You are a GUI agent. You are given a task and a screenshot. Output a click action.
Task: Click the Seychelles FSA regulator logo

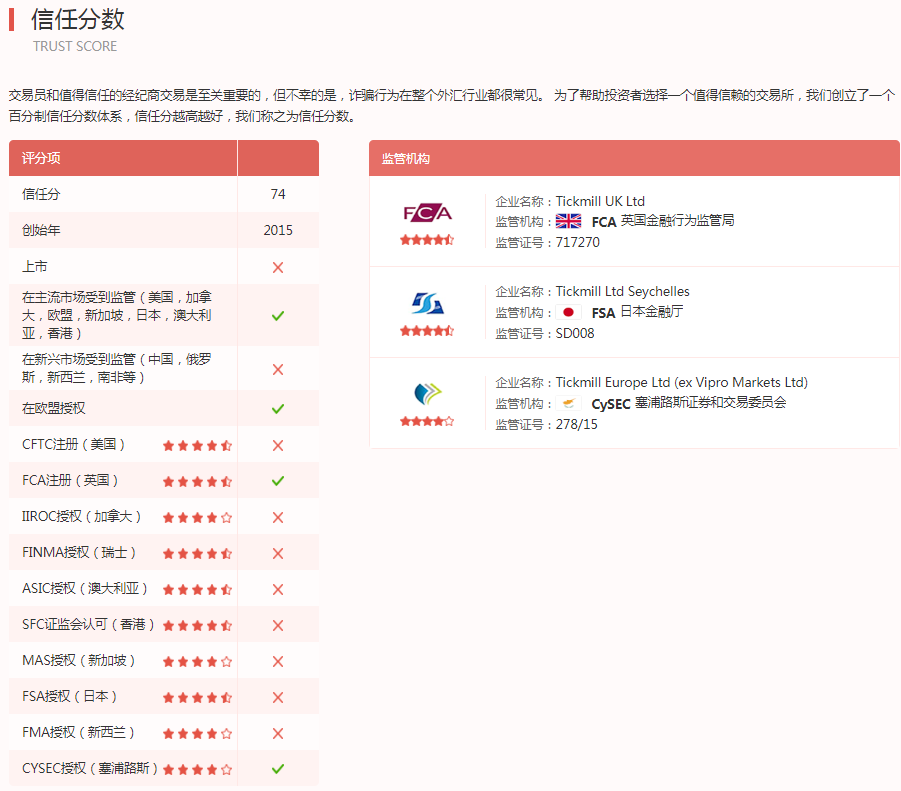428,303
